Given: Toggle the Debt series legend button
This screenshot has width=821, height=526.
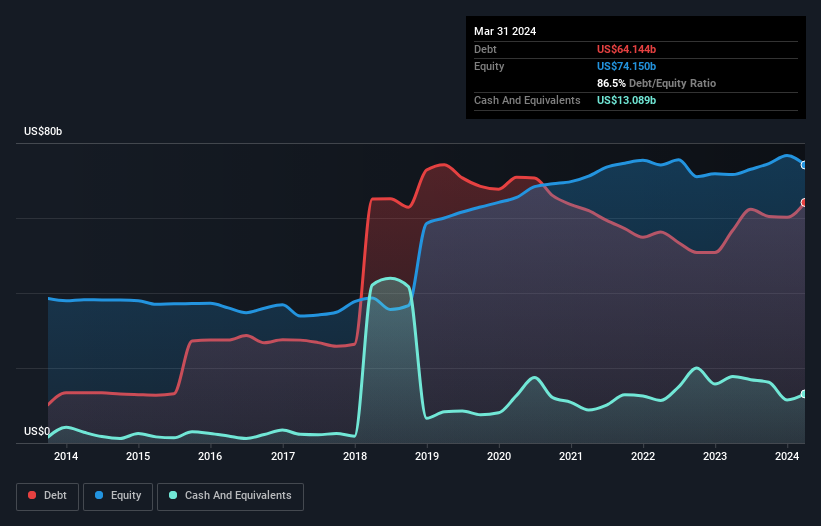Looking at the screenshot, I should pyautogui.click(x=47, y=496).
